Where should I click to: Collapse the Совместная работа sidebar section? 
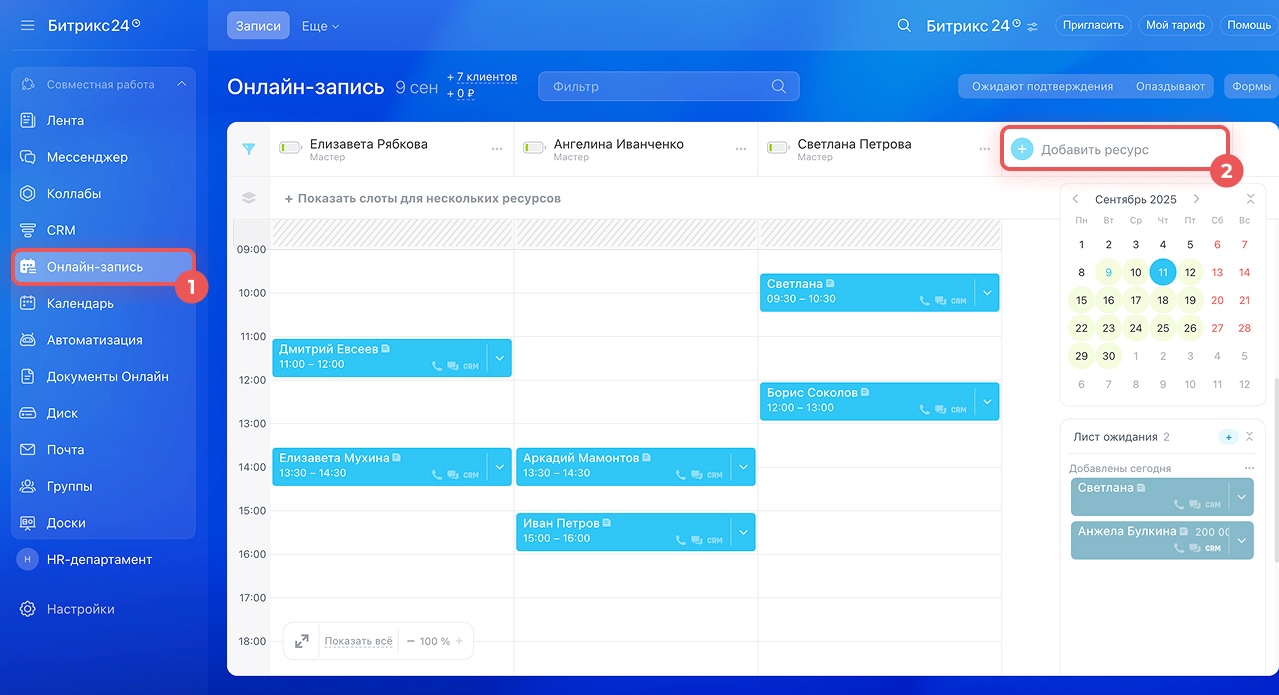coord(181,85)
